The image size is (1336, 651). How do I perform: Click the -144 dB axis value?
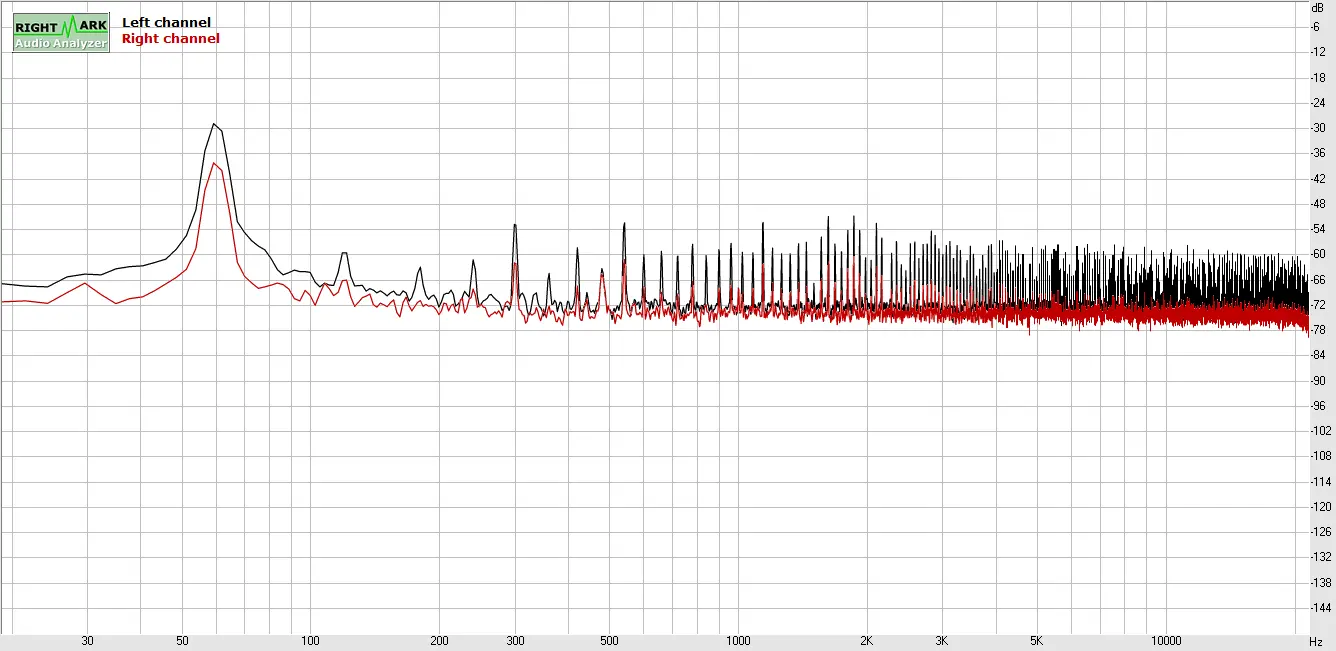[1320, 607]
